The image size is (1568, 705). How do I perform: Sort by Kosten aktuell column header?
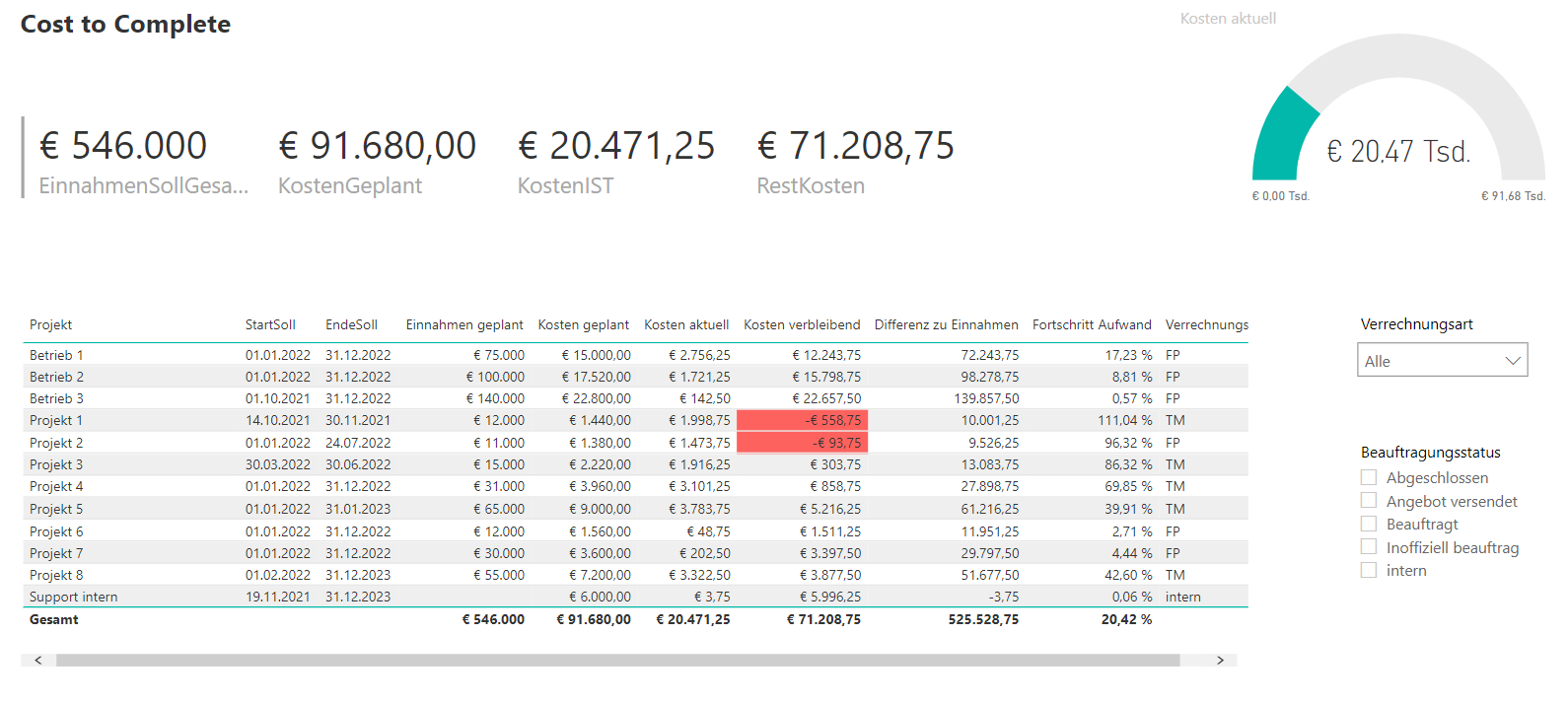coord(686,324)
